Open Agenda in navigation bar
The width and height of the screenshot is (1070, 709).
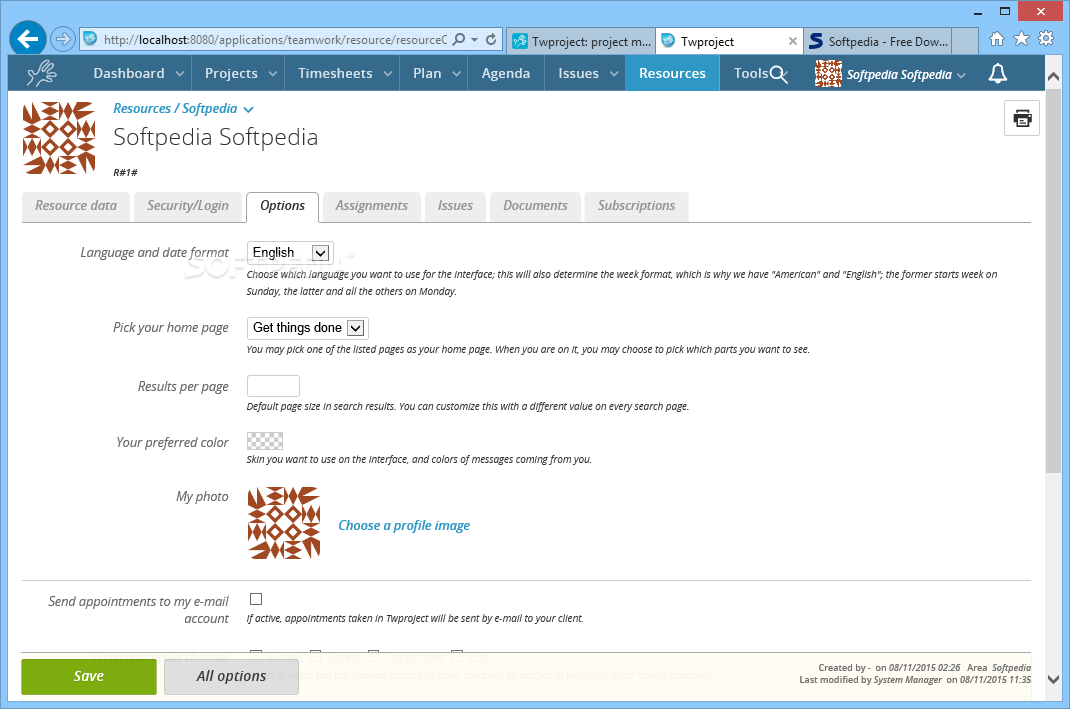click(x=506, y=73)
